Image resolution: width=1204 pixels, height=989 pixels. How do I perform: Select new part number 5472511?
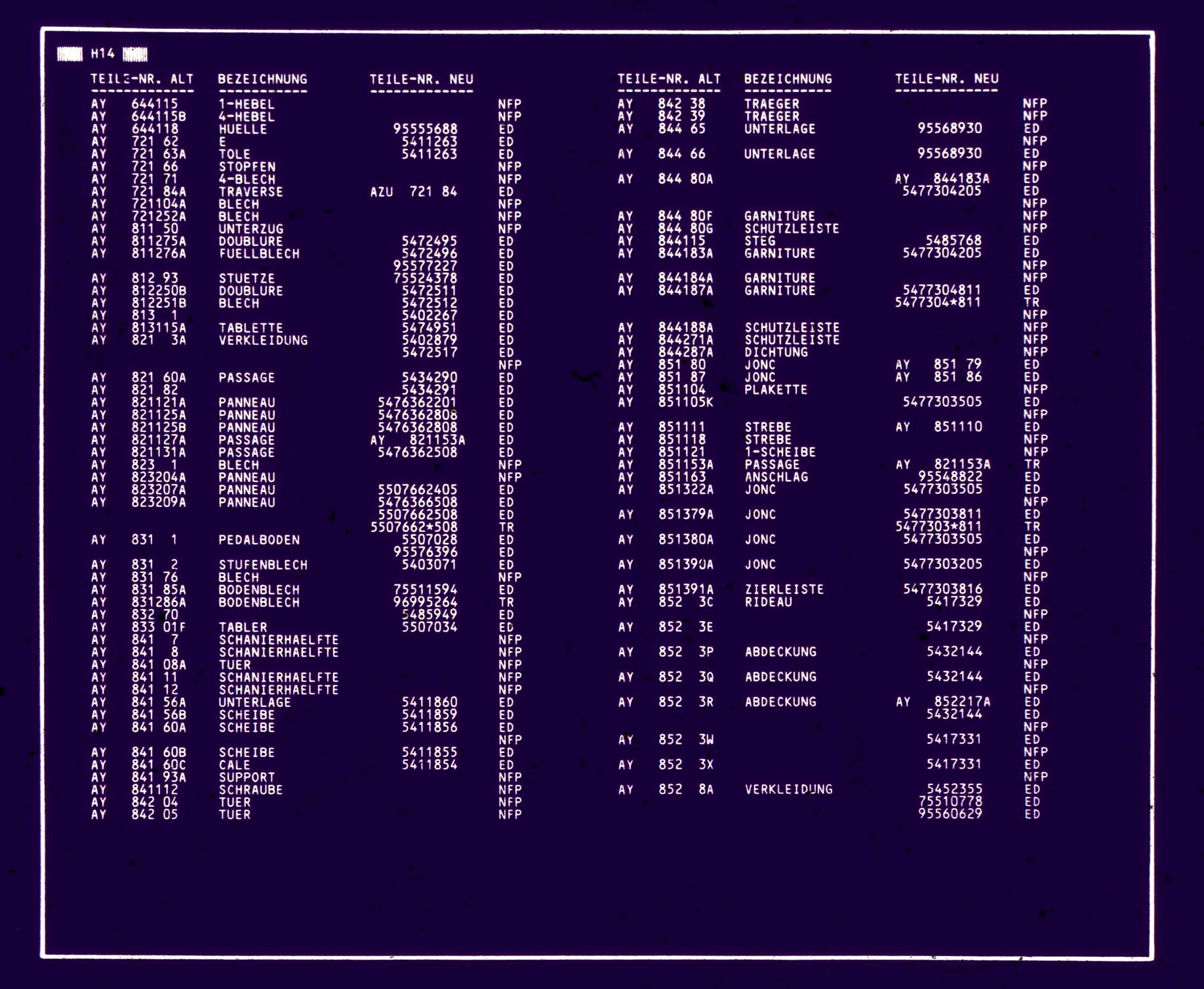(x=430, y=291)
